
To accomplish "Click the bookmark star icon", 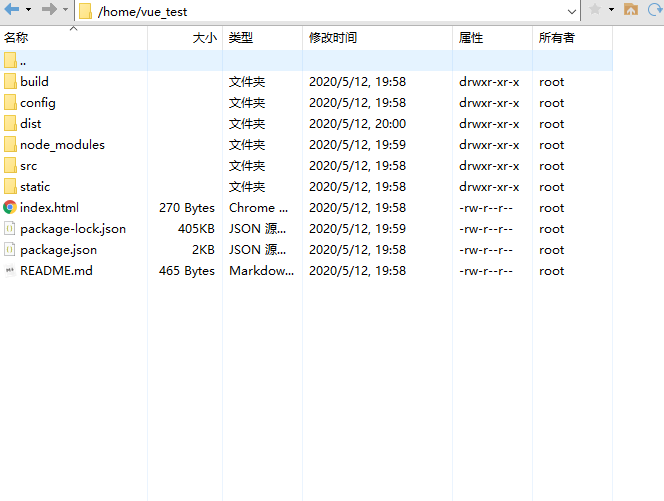I will coord(595,9).
